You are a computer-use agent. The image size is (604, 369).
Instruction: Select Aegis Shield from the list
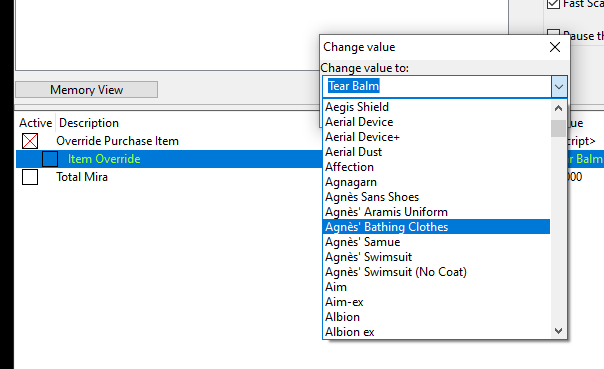point(436,107)
